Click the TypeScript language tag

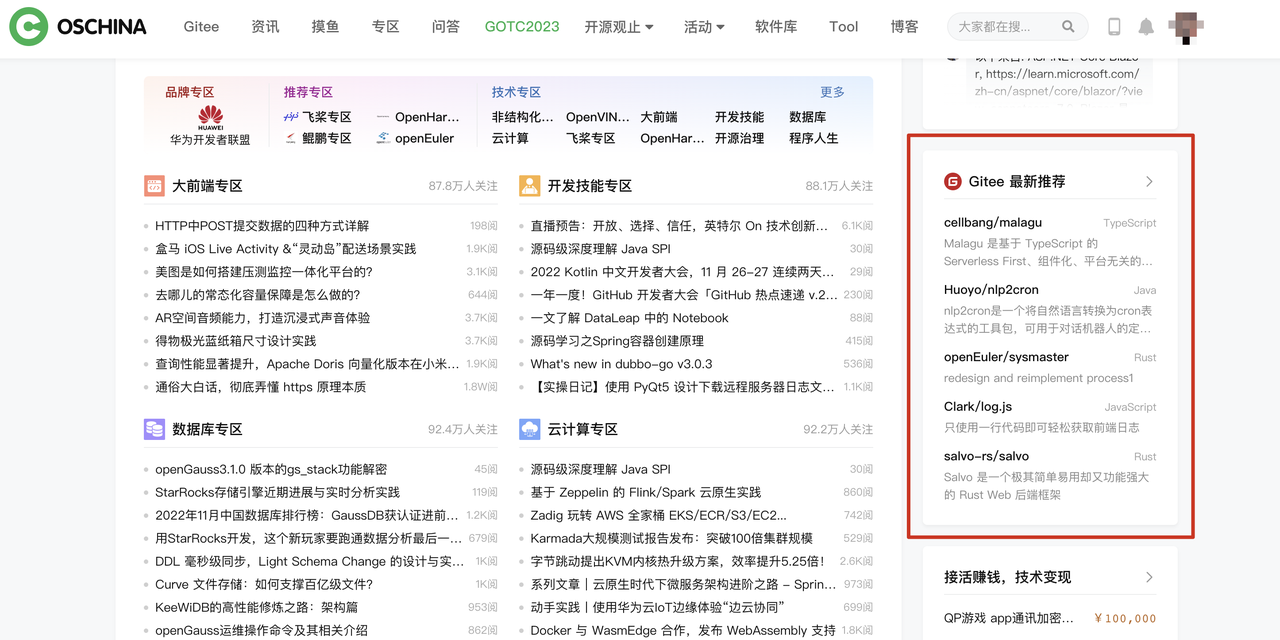(x=1130, y=223)
